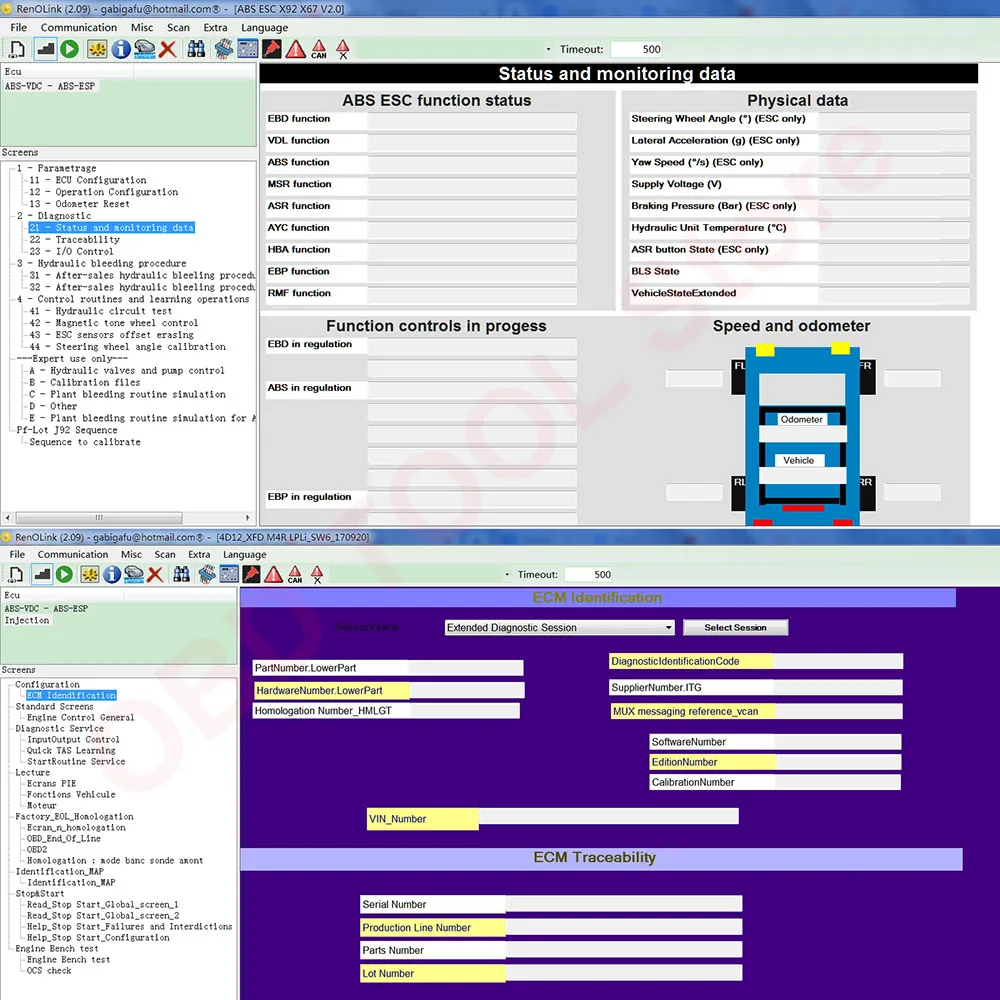Click the red X icon in the upper ABS ESC toolbar
The image size is (1000, 1000).
tap(168, 49)
